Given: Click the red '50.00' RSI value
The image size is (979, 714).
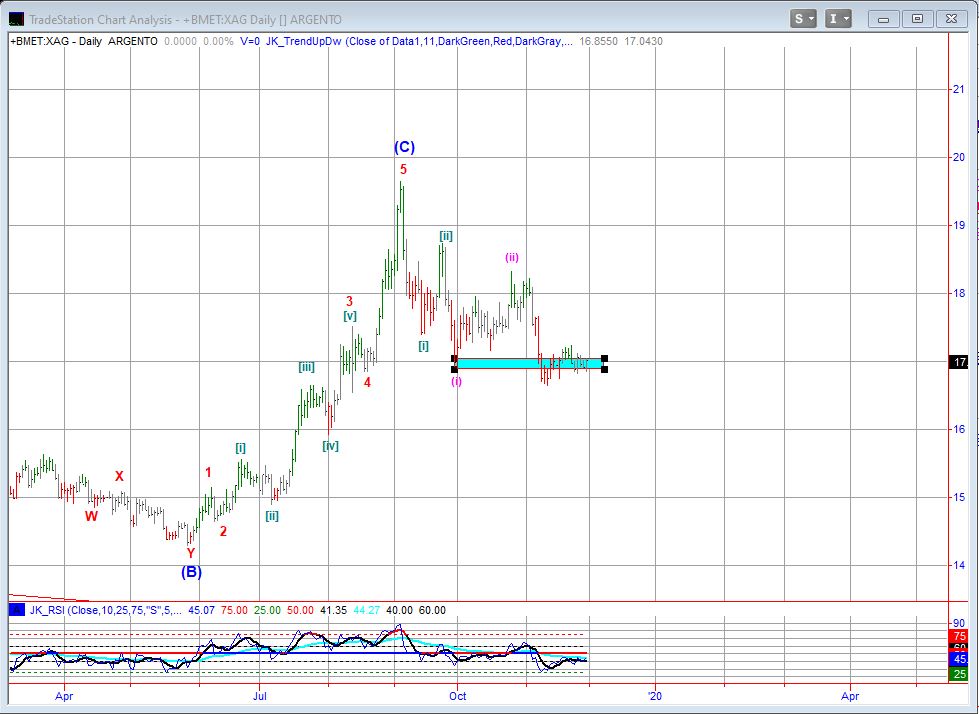Looking at the screenshot, I should [x=300, y=610].
